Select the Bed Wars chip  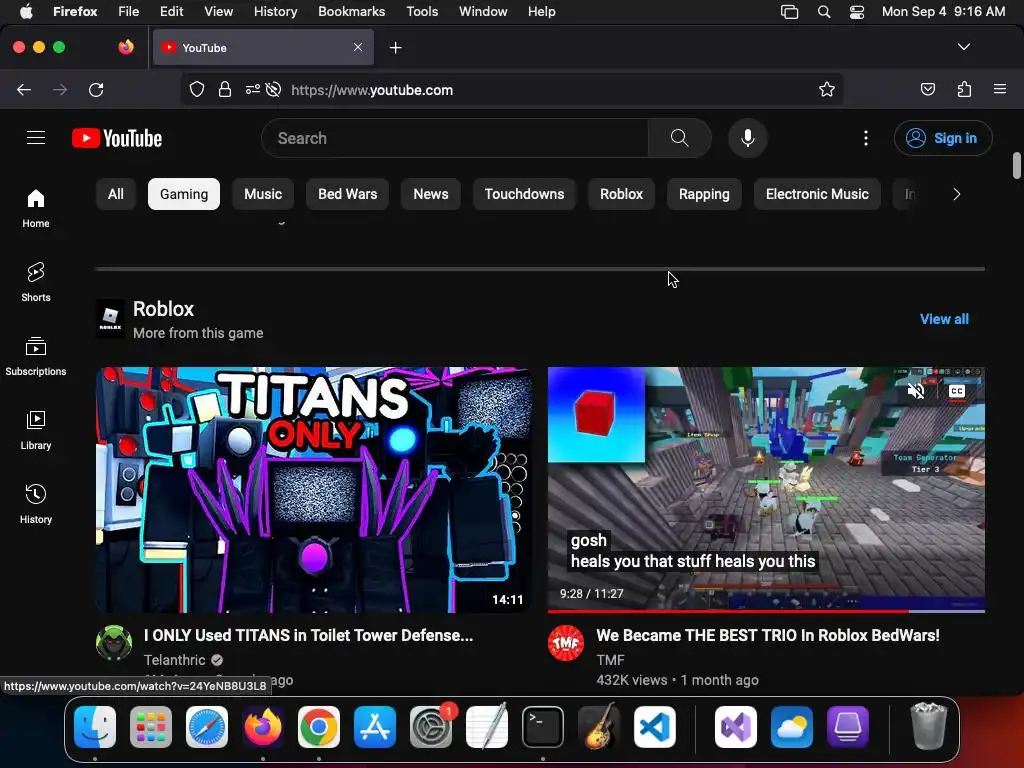click(x=347, y=194)
